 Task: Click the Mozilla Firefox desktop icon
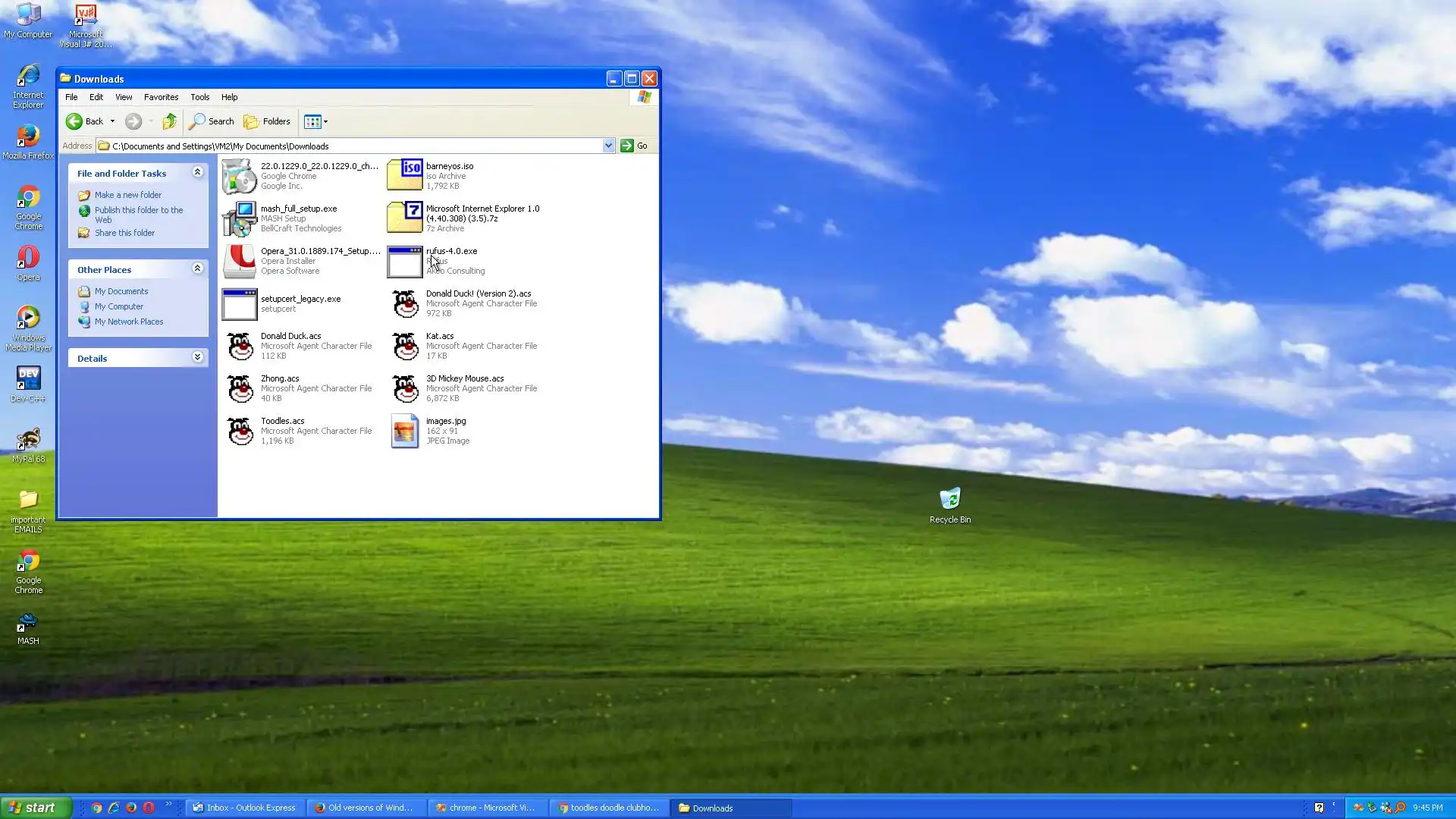(x=28, y=136)
